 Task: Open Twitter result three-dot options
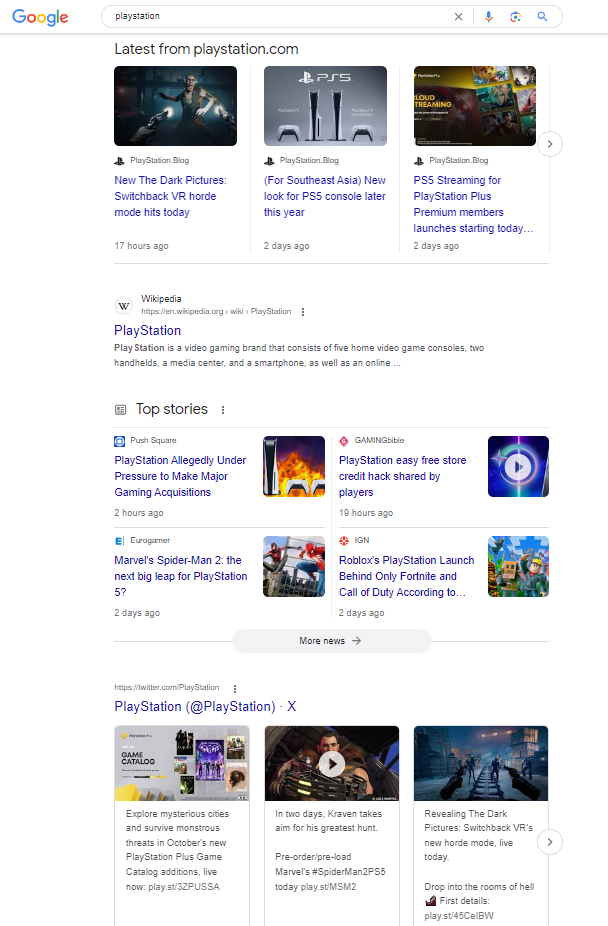tap(235, 689)
